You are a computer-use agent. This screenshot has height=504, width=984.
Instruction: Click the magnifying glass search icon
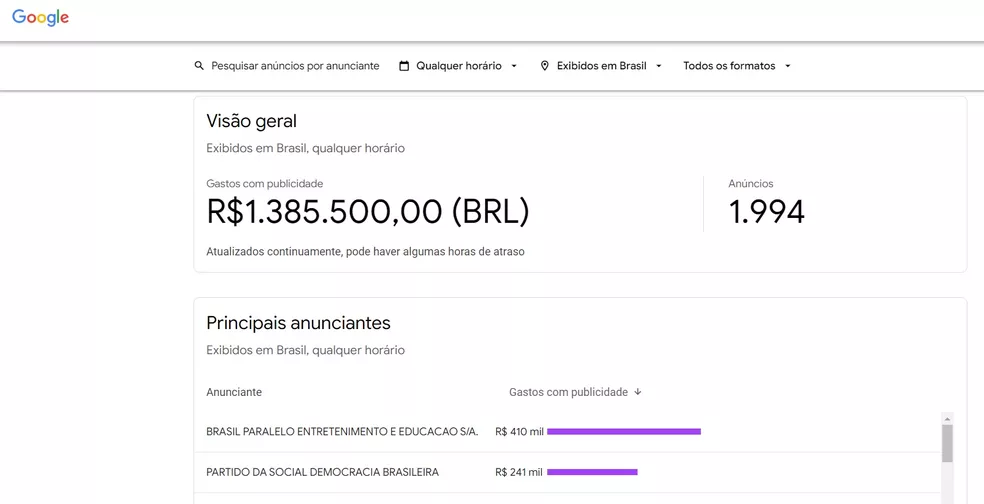[199, 66]
